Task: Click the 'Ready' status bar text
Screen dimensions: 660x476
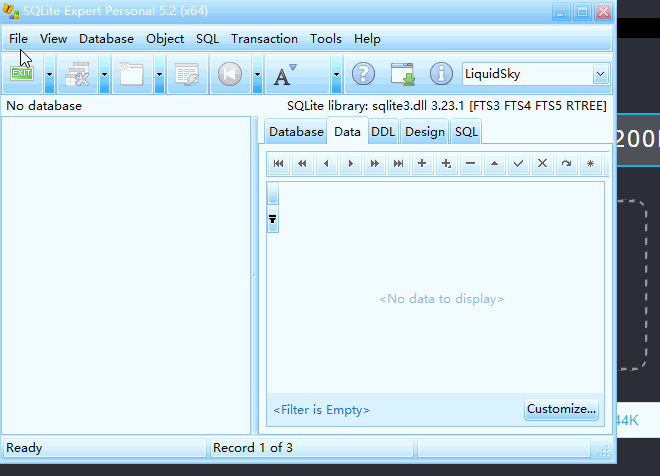Action: click(x=24, y=448)
